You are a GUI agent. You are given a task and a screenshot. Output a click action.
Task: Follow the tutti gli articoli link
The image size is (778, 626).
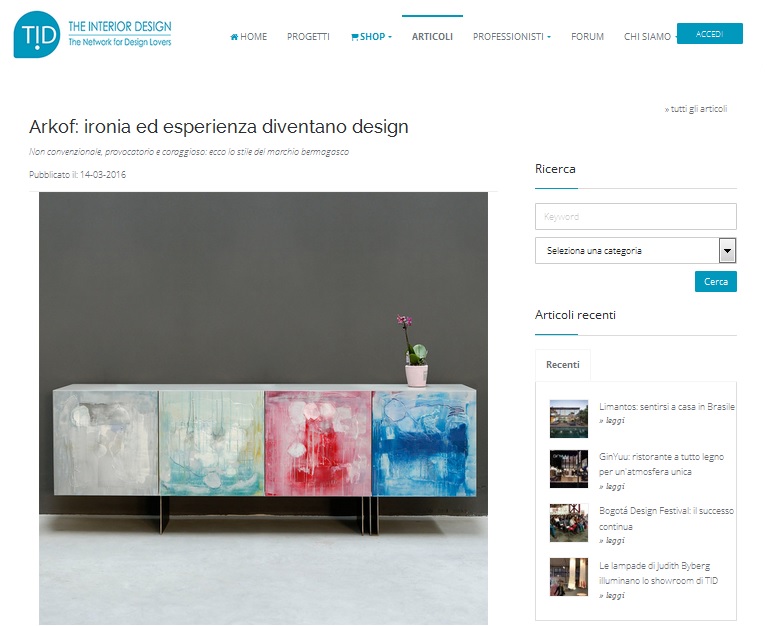(696, 109)
